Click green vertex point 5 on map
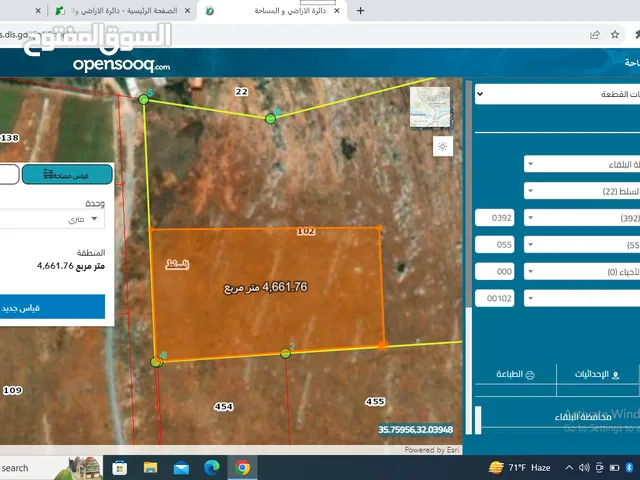The height and width of the screenshot is (480, 640). [143, 99]
